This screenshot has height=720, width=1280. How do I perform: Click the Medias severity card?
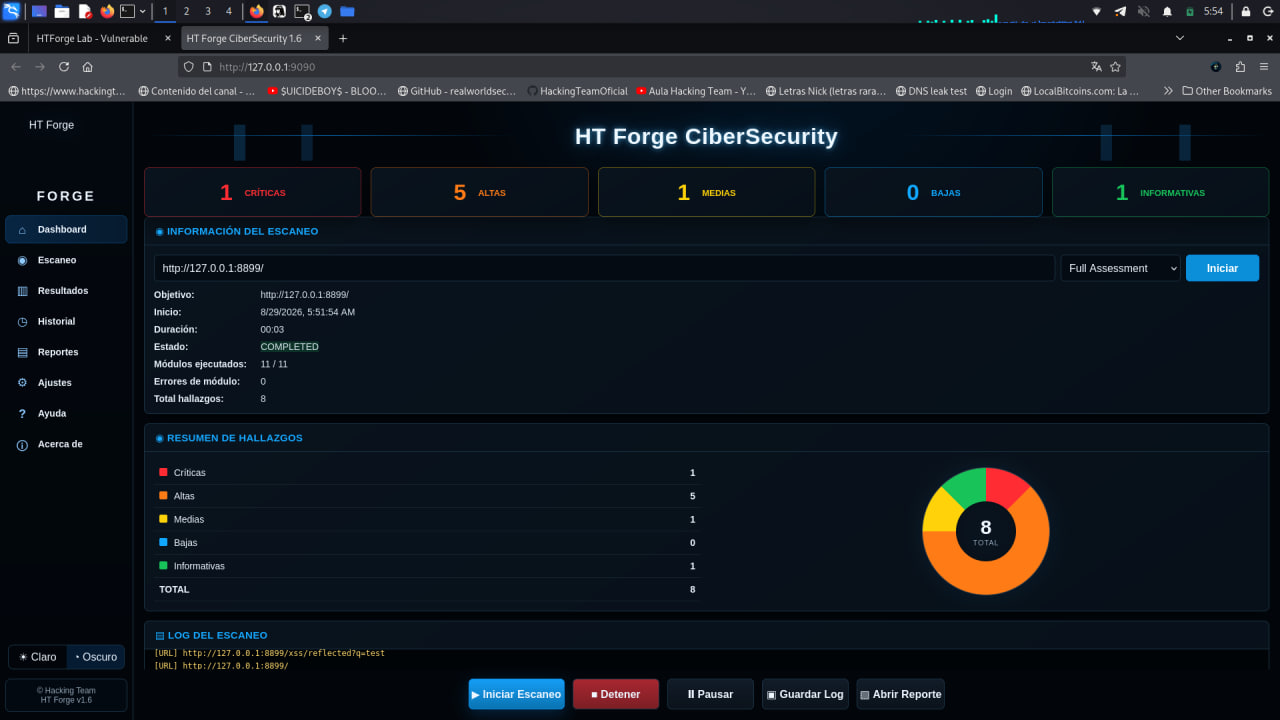(x=706, y=192)
